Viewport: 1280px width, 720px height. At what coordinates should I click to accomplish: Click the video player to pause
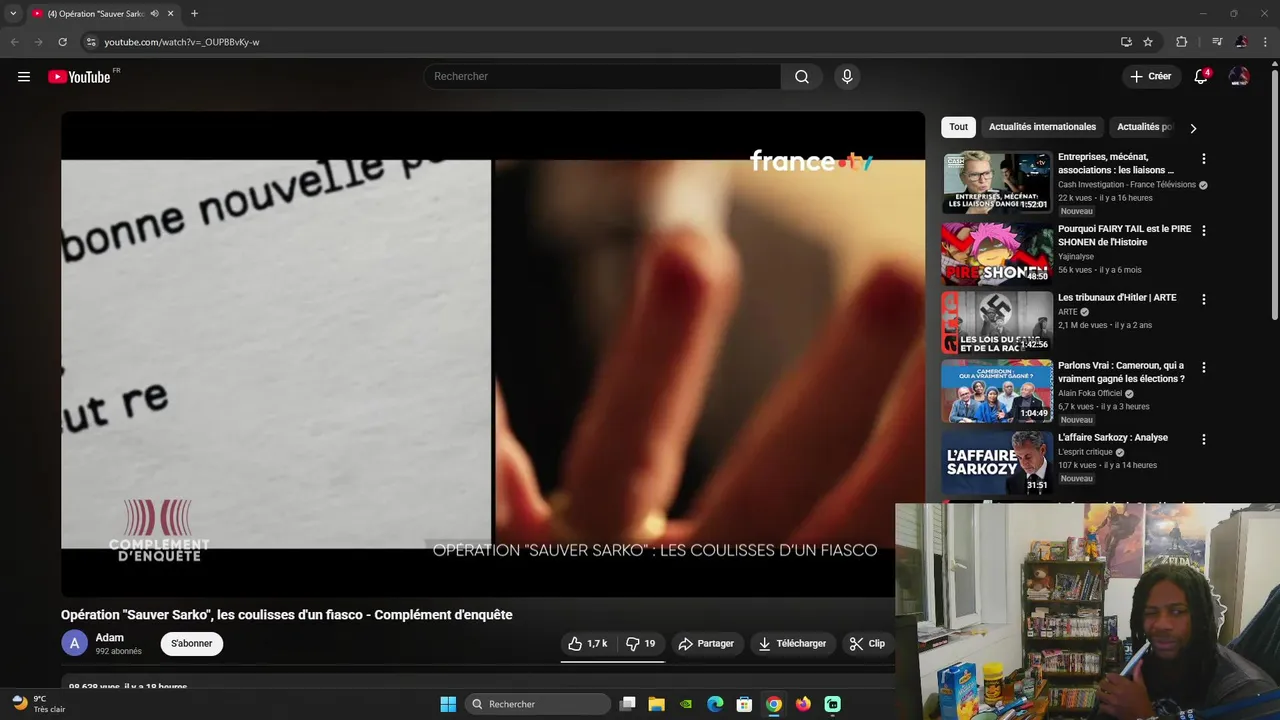pos(493,354)
